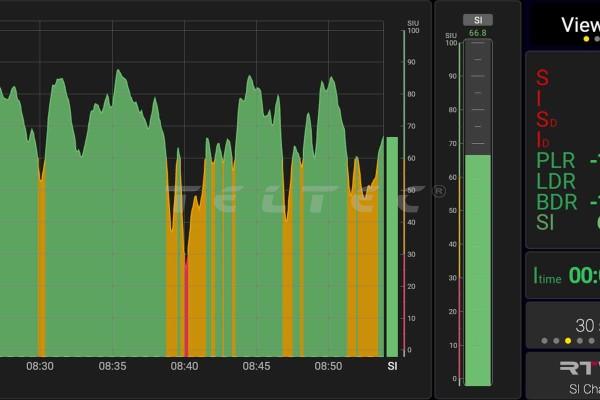Select the SI row in the values panel
Screen dimensions: 600x400
pos(547,222)
